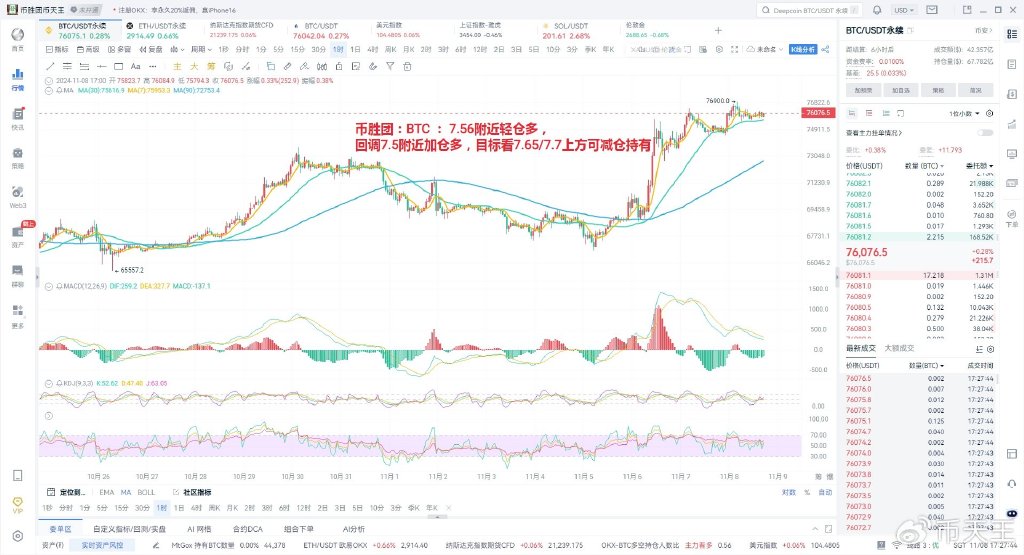Toggle MA indicator visibility circle
Viewport: 1024px width, 555px height.
click(50, 90)
